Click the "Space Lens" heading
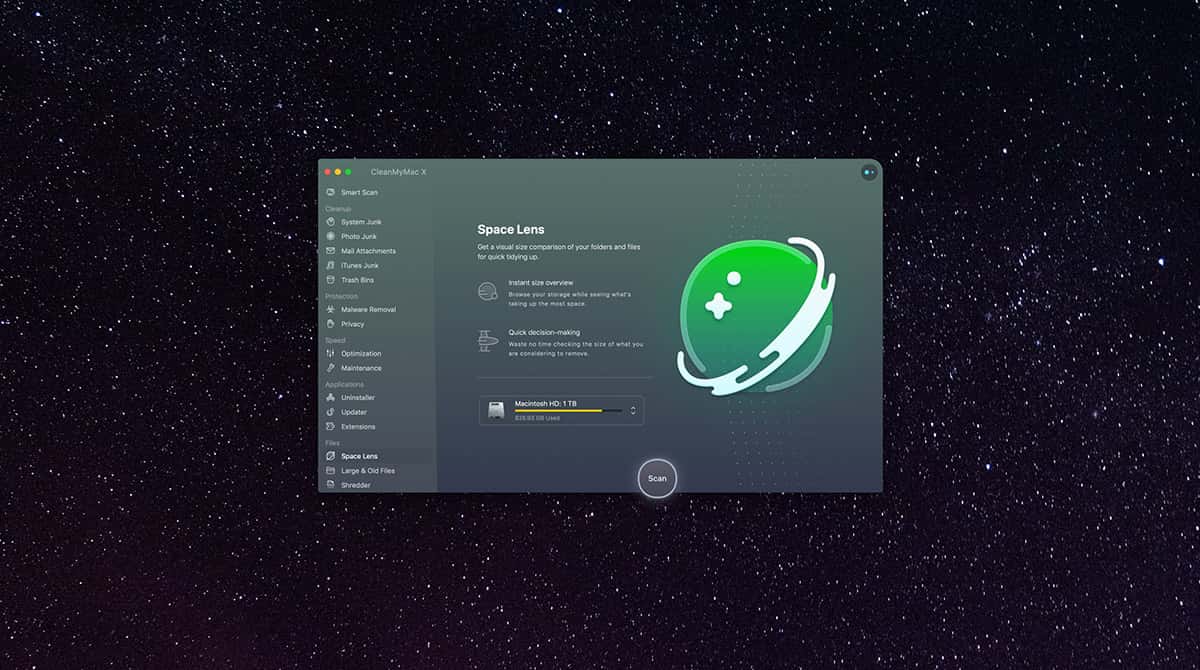1200x670 pixels. [x=511, y=230]
